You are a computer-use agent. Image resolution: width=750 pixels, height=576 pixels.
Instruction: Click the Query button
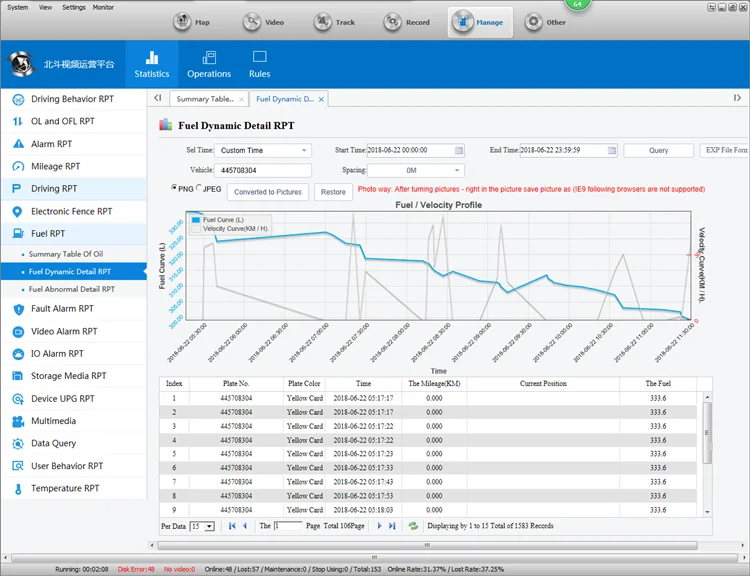pos(658,150)
